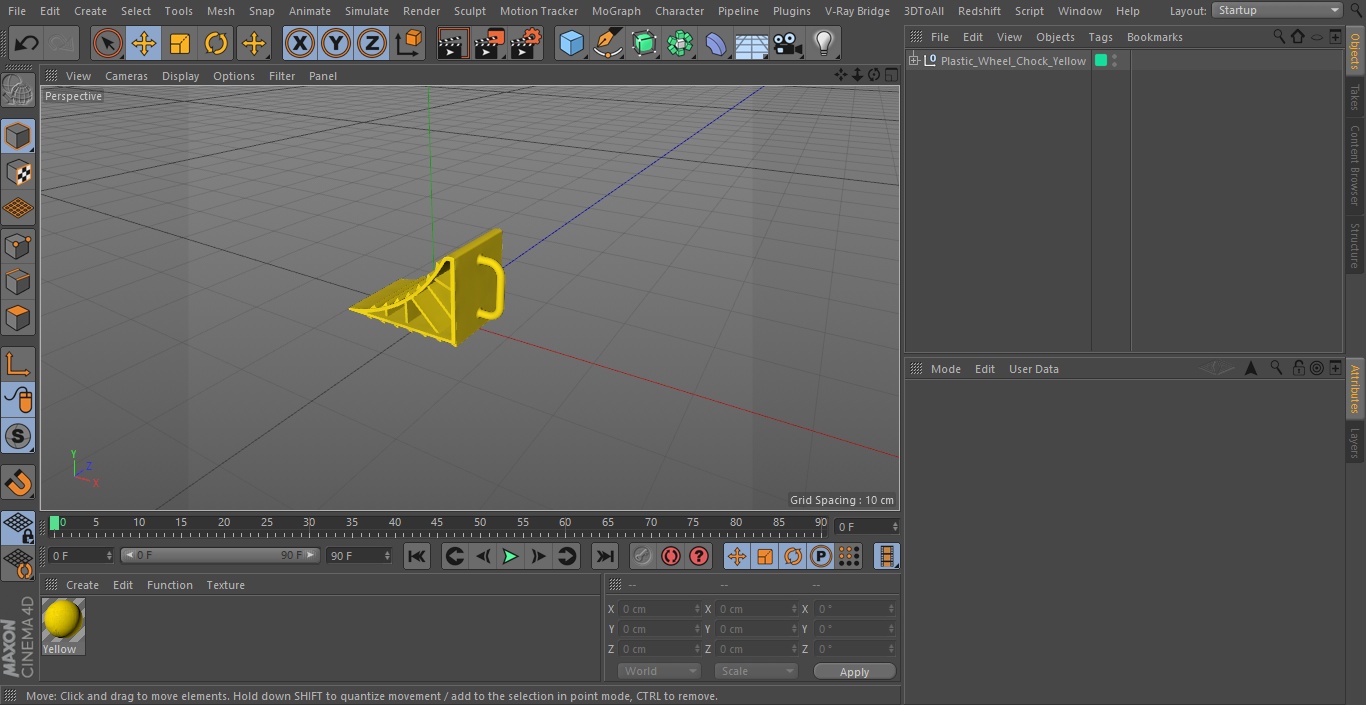Go to end of animation
Image resolution: width=1366 pixels, height=705 pixels.
[x=605, y=556]
